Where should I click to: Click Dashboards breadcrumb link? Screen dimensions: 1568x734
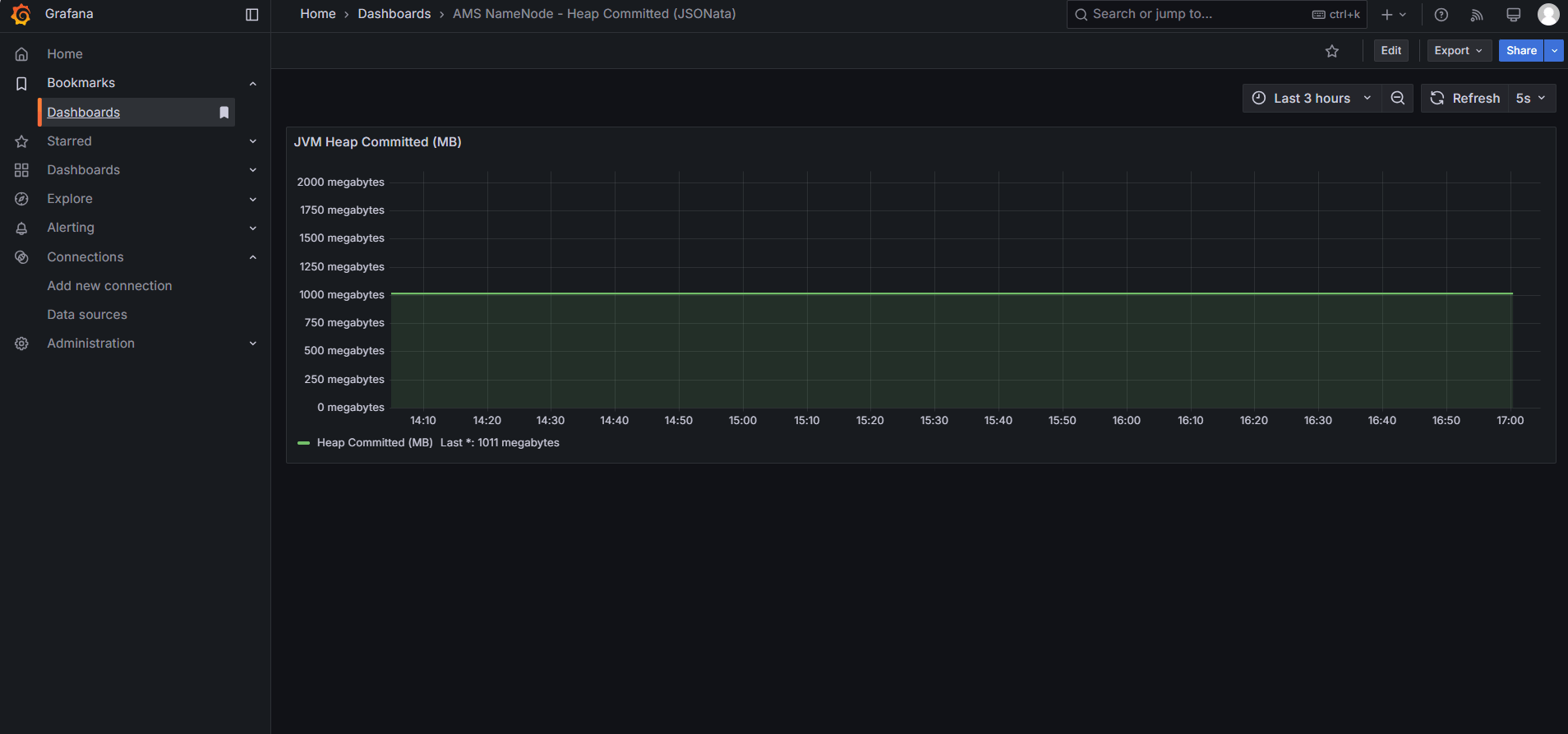394,14
